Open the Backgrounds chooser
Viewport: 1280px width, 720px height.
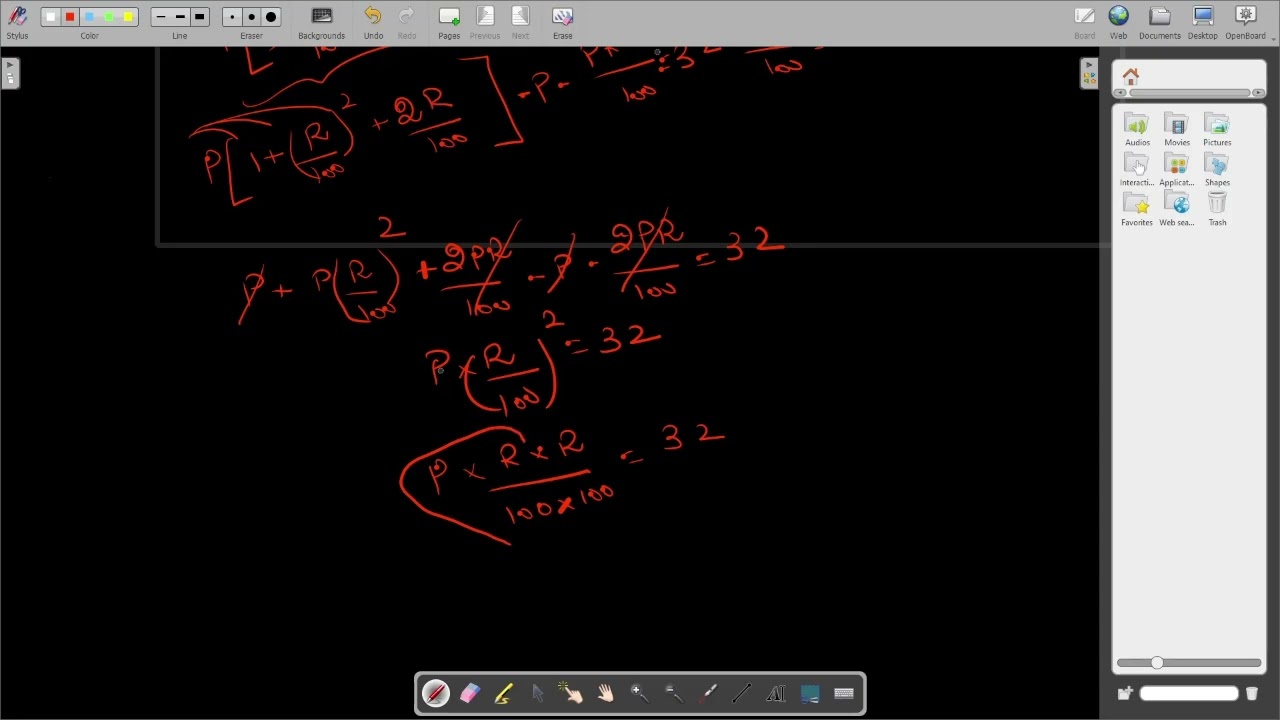tap(321, 22)
